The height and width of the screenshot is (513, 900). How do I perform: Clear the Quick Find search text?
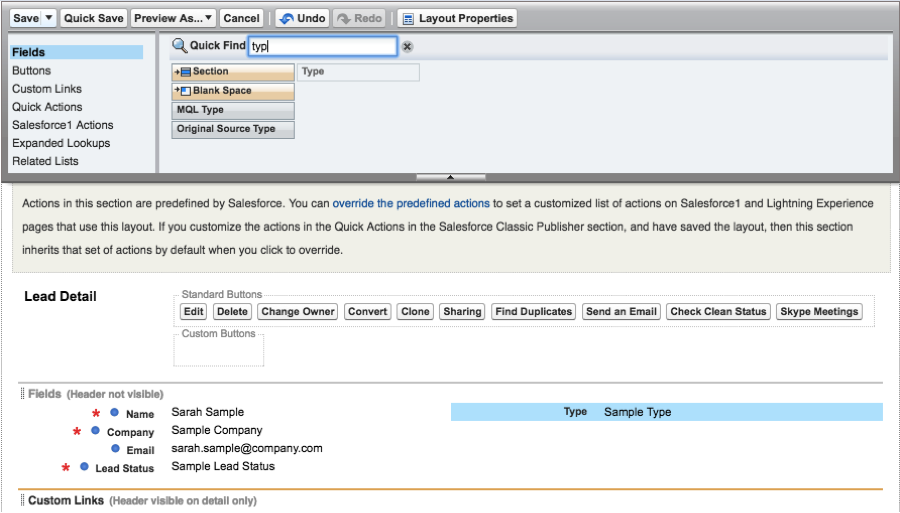coord(407,47)
